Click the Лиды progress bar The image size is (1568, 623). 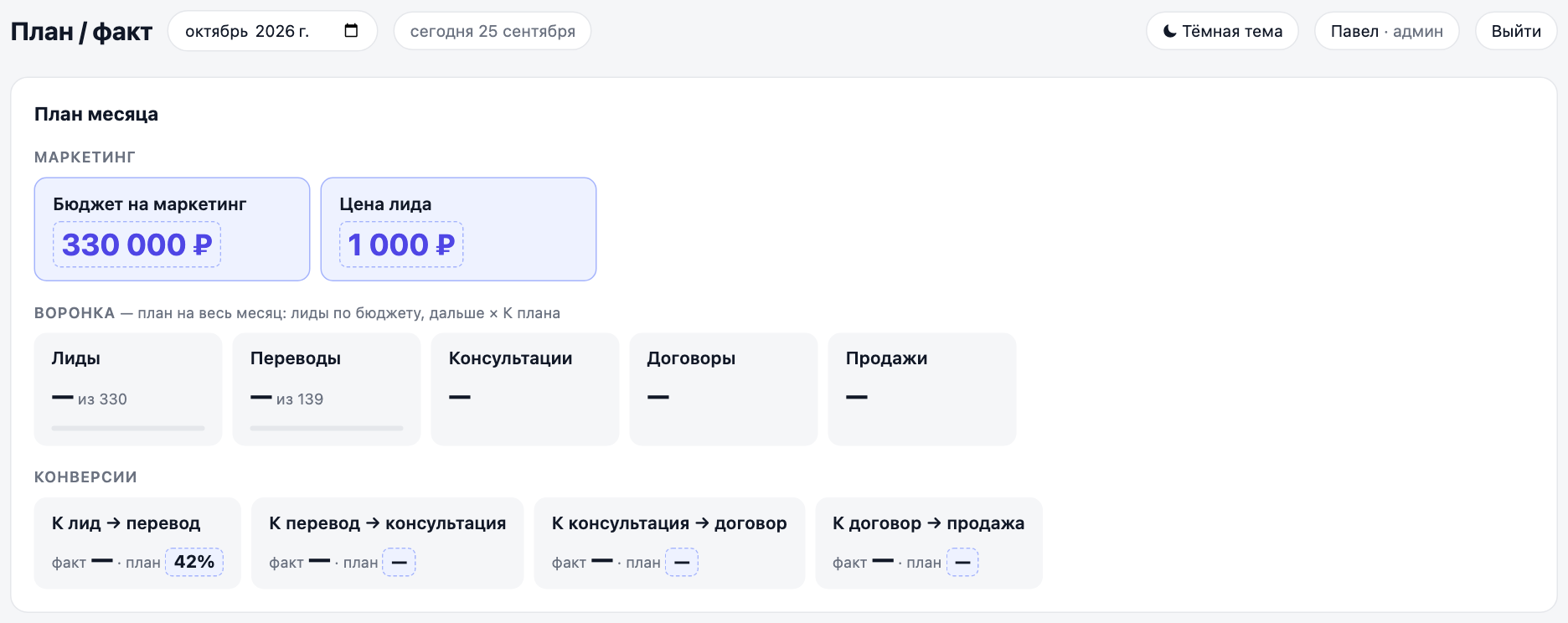[x=128, y=428]
